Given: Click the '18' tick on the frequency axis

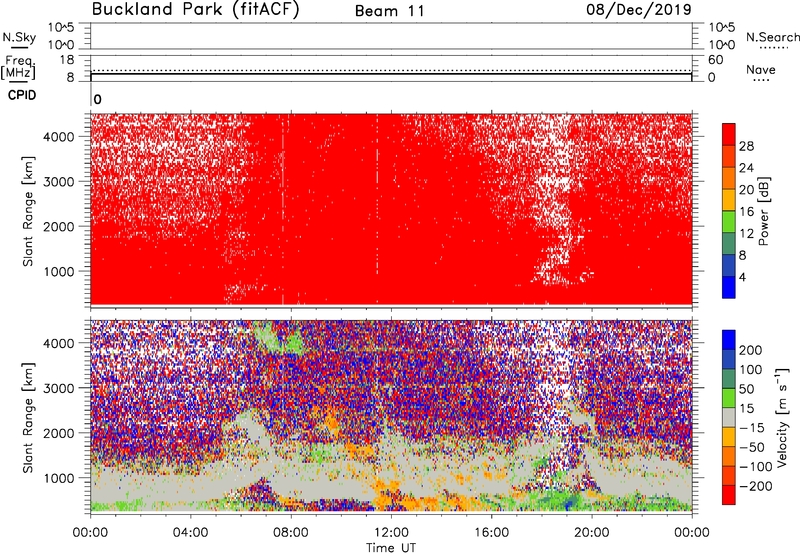Looking at the screenshot, I should pyautogui.click(x=67, y=60).
